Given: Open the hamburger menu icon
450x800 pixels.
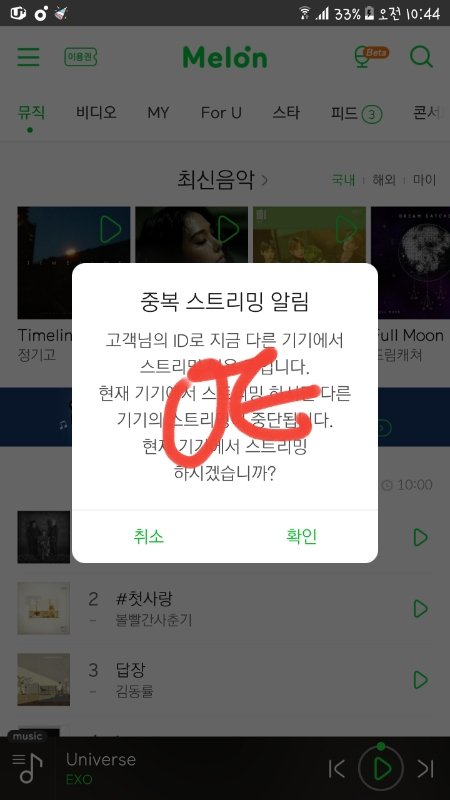Looking at the screenshot, I should click(29, 57).
